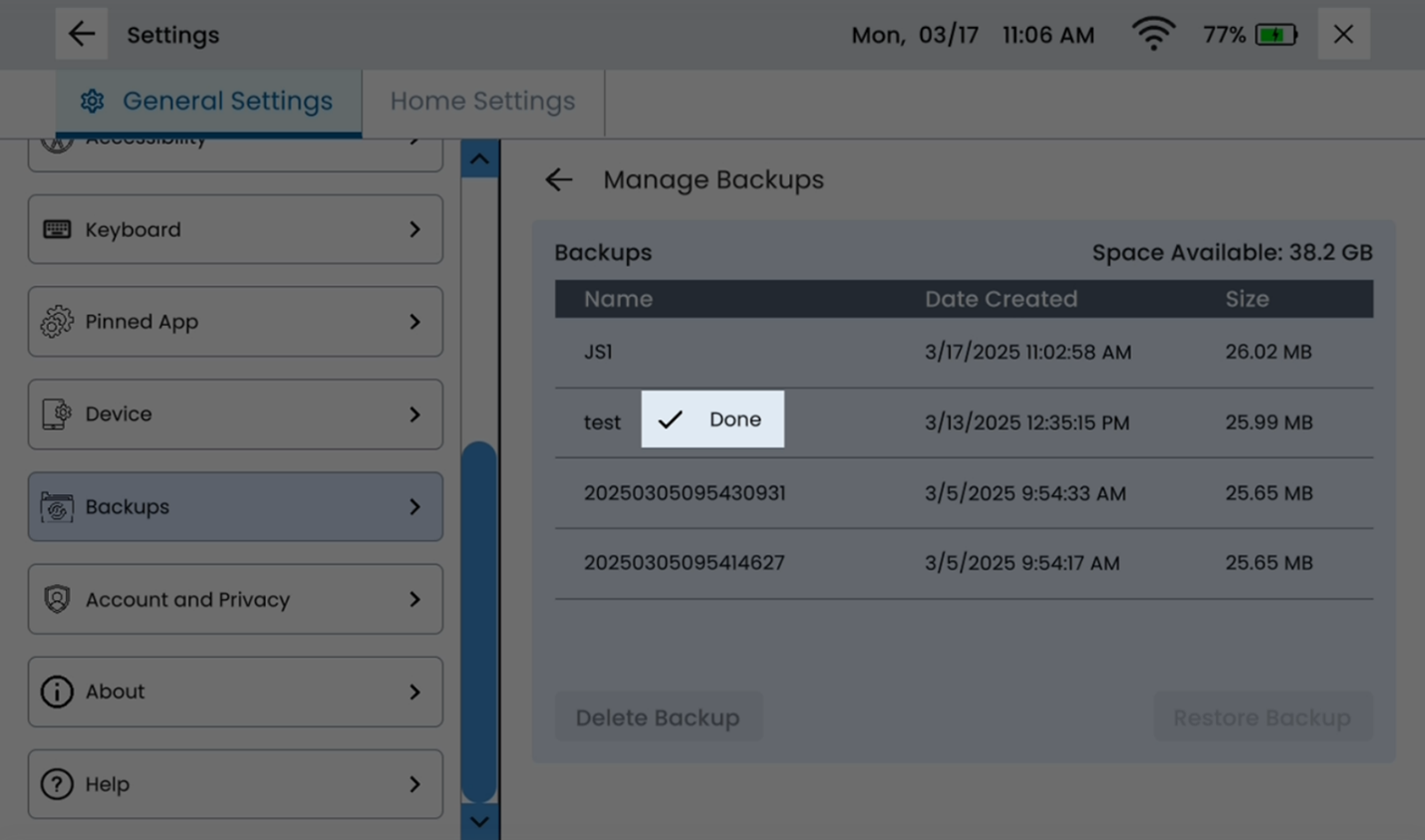Expand the Keyboard settings chevron
This screenshot has width=1425, height=840.
click(x=415, y=229)
